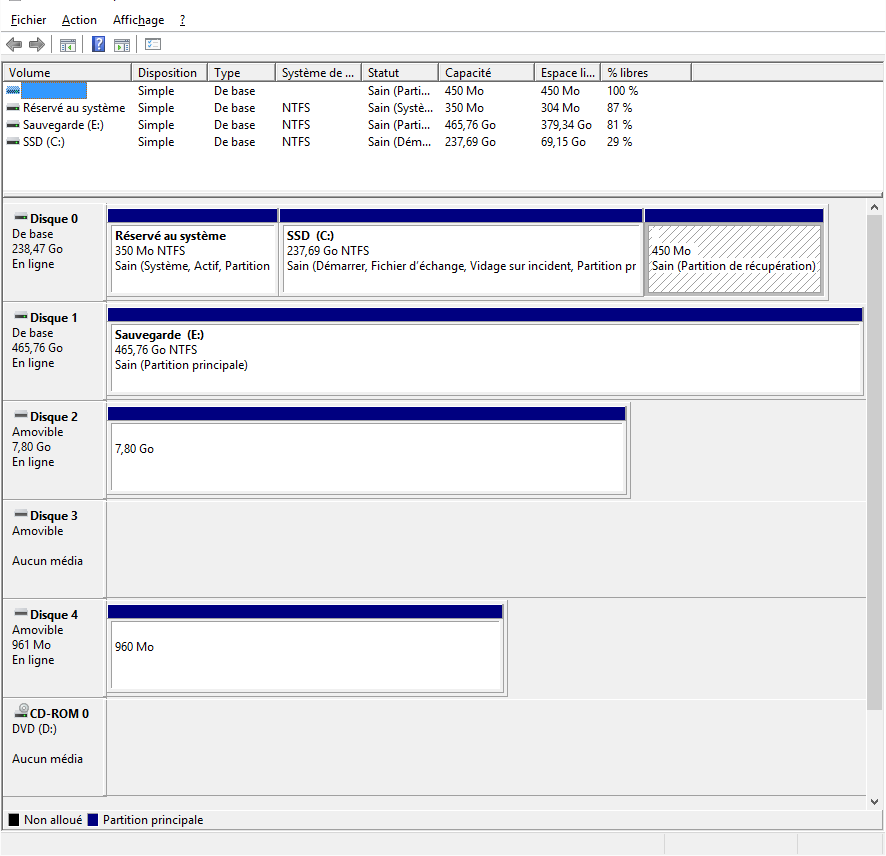Click the 465,76 Go capacity cell
Screen dimensions: 886x856
(x=470, y=125)
